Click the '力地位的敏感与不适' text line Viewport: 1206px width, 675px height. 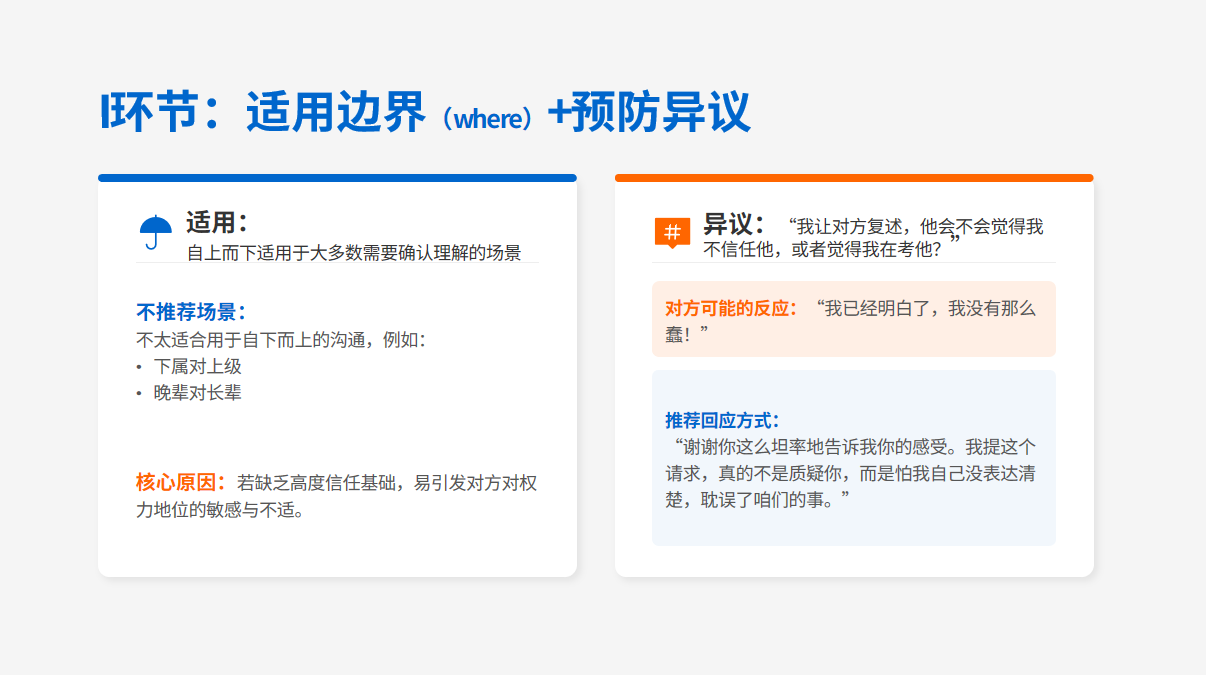coord(220,511)
